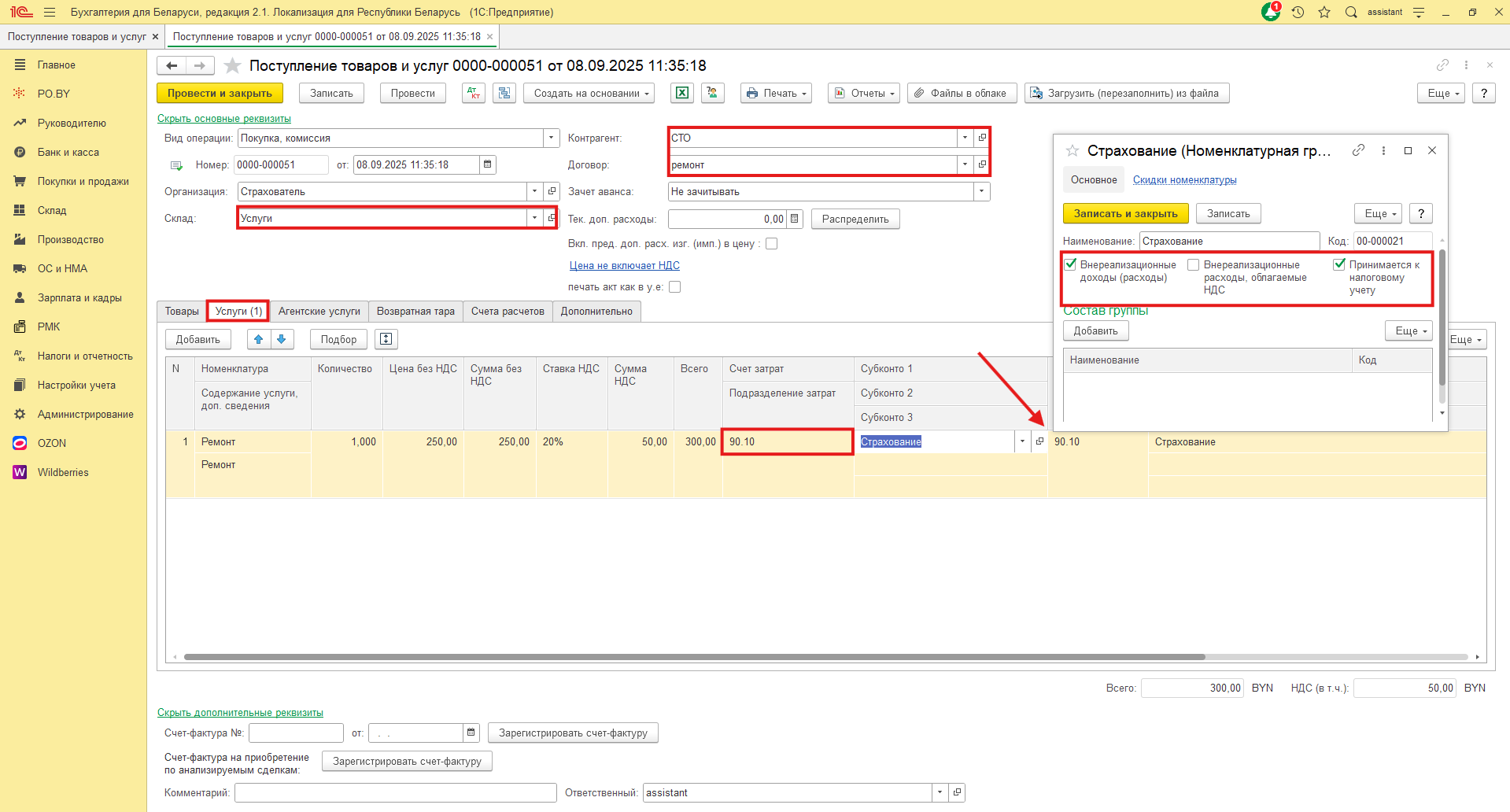This screenshot has height=812, width=1510.
Task: Expand the Зачет аванса dropdown
Action: tap(981, 191)
